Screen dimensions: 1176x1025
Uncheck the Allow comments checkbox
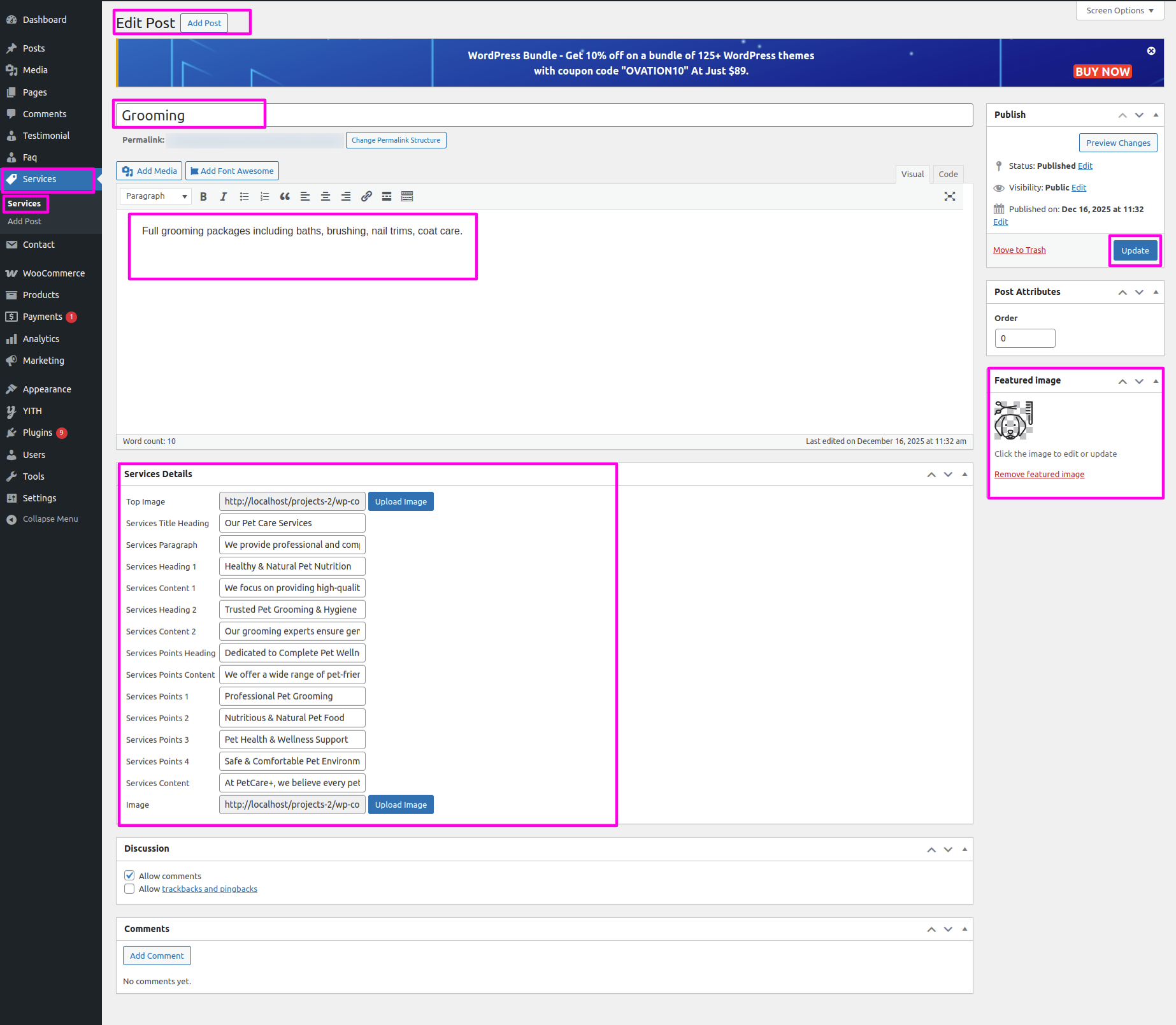point(129,875)
